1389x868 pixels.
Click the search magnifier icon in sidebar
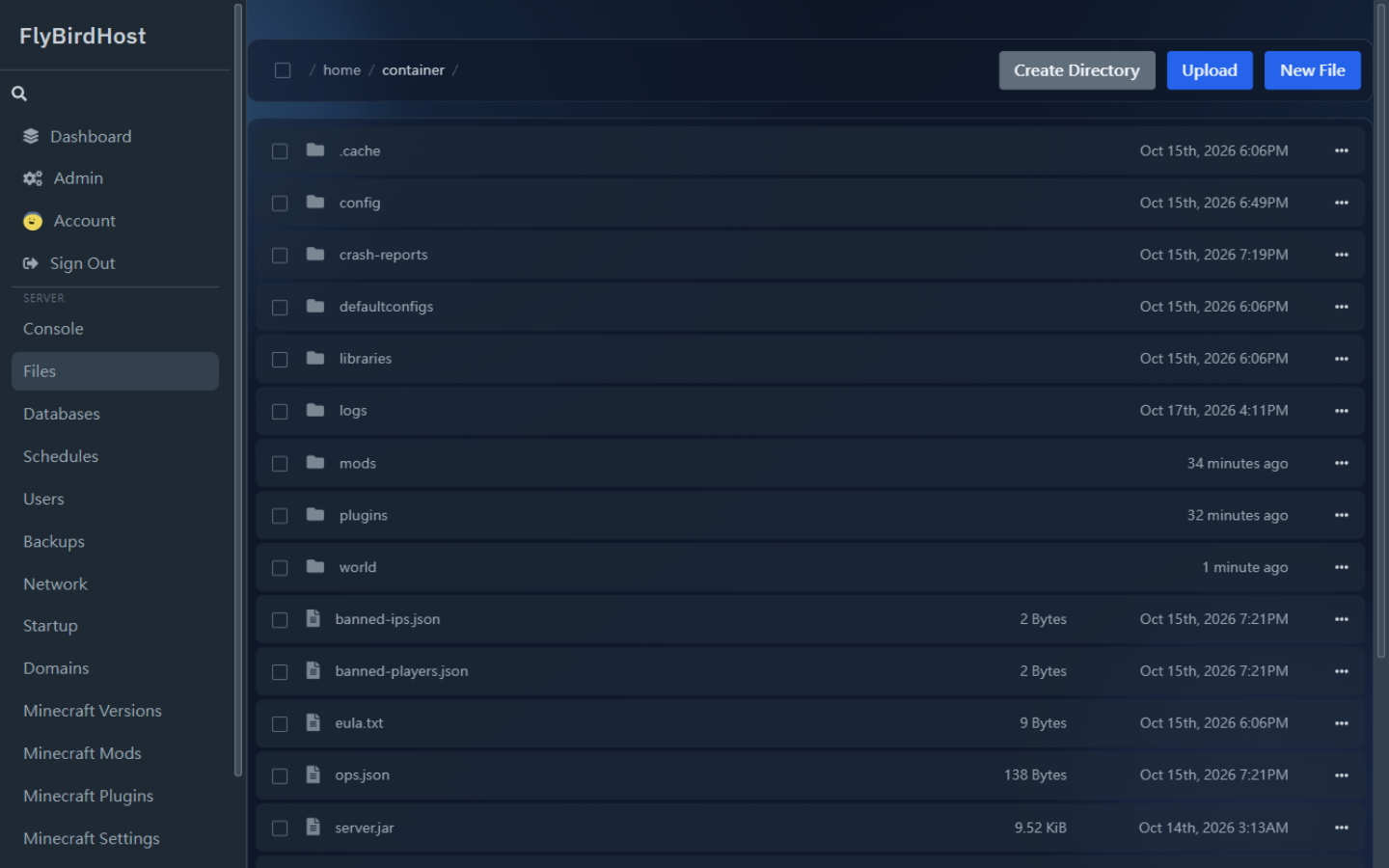coord(19,94)
